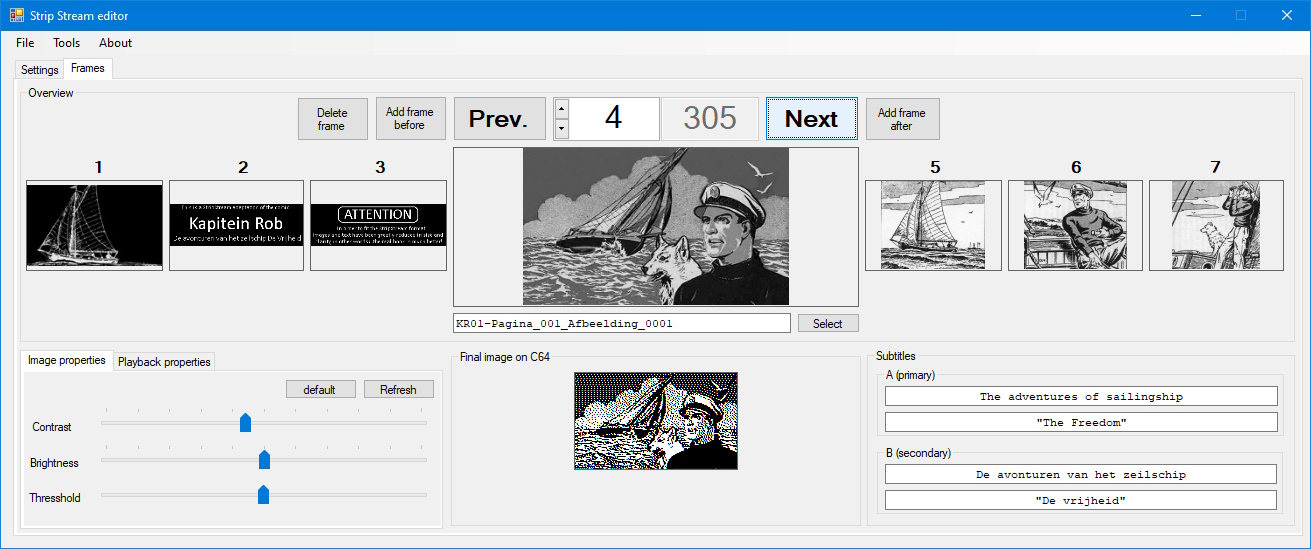Image resolution: width=1311 pixels, height=549 pixels.
Task: Click the Final image on C64 preview
Action: 656,421
